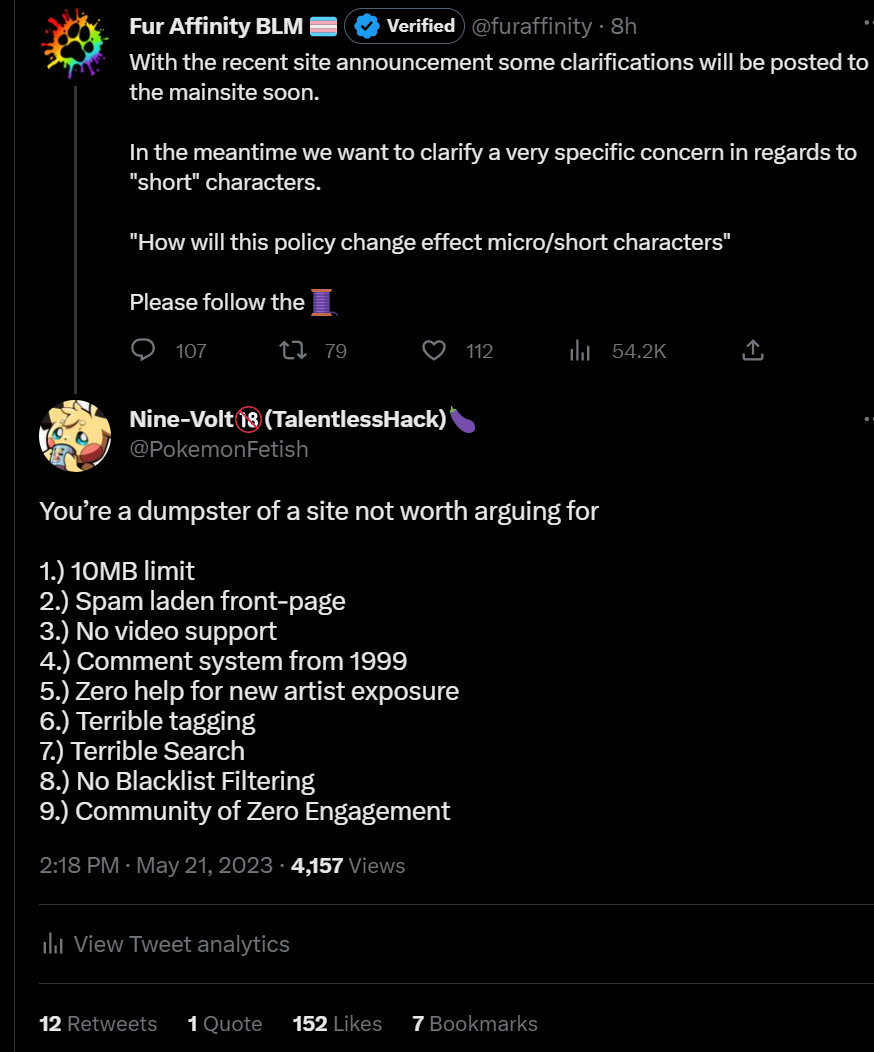Open Nine-Volt's profile picture
The height and width of the screenshot is (1052, 874).
click(x=76, y=434)
